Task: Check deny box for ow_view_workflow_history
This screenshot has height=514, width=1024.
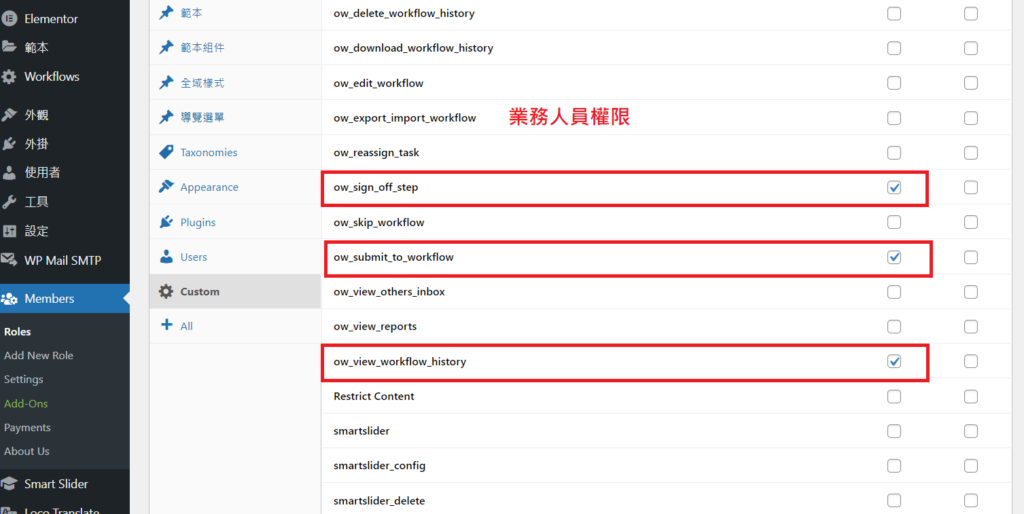Action: tap(970, 361)
